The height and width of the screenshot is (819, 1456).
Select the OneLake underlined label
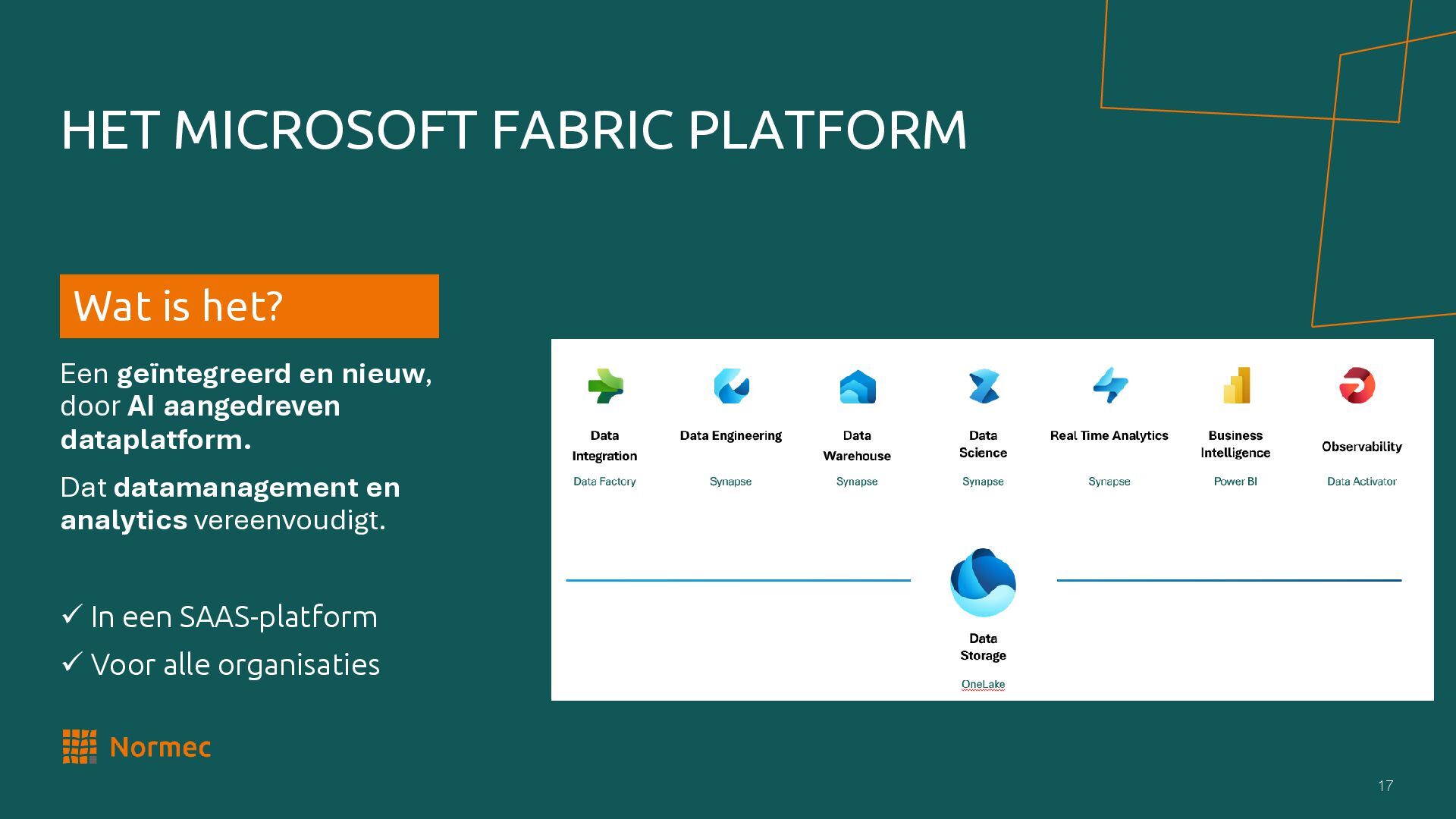coord(983,684)
